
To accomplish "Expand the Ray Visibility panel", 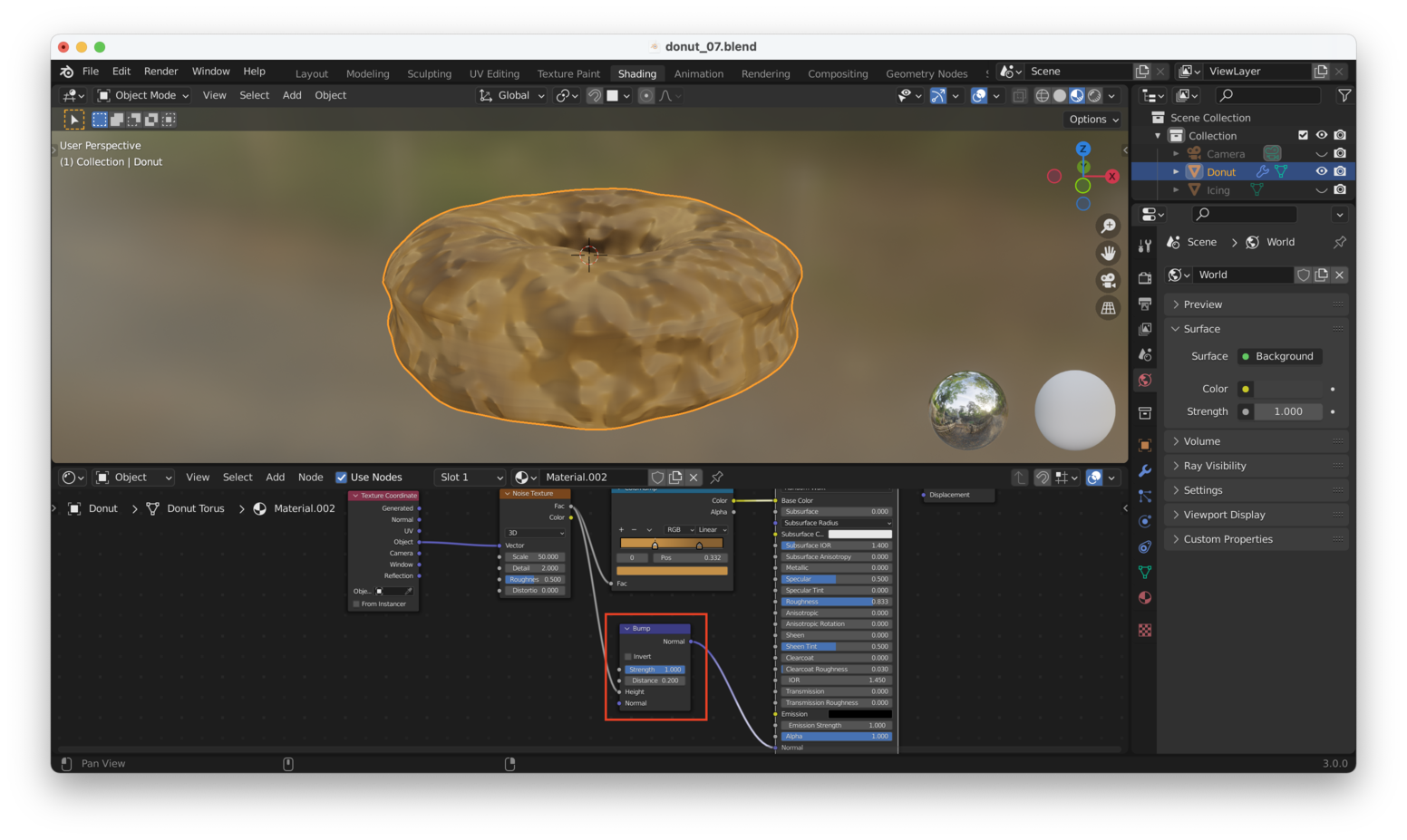I will point(1215,466).
